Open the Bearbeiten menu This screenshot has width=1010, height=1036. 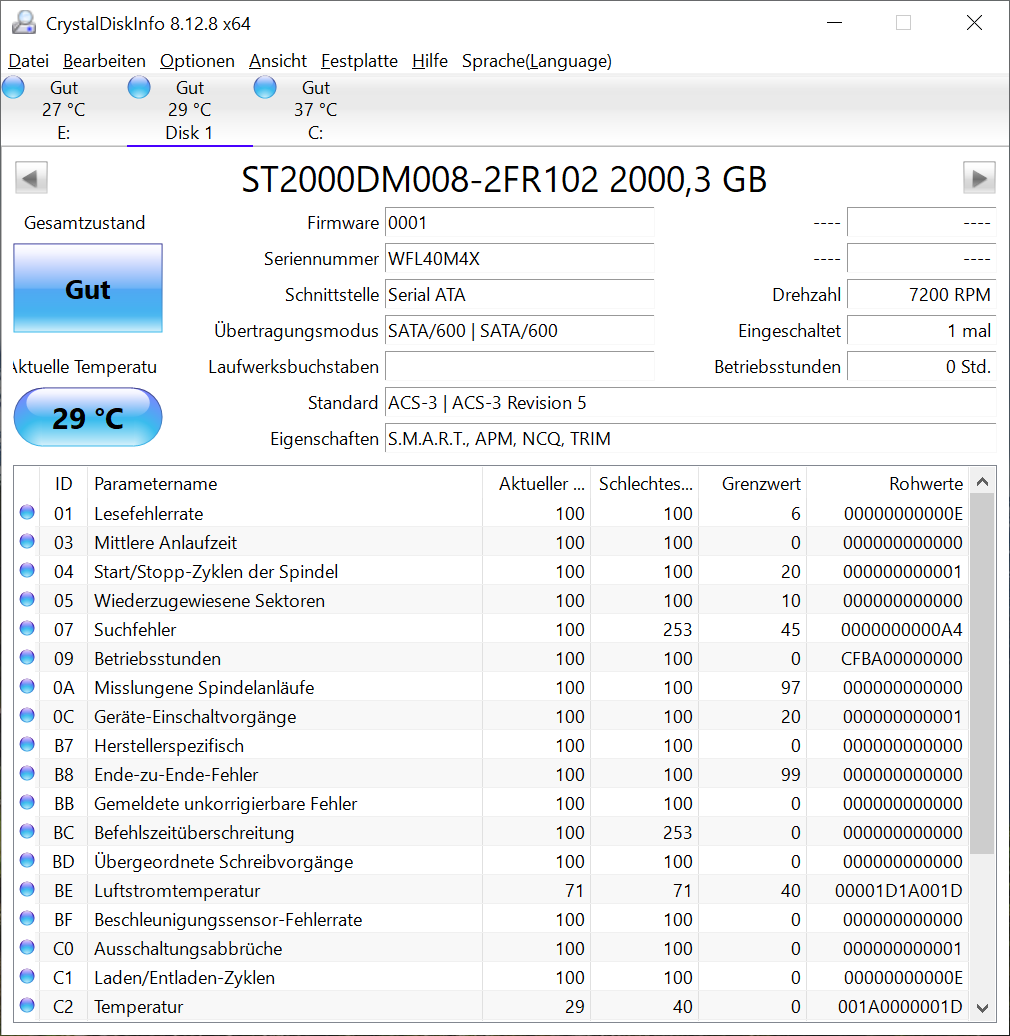tap(104, 61)
